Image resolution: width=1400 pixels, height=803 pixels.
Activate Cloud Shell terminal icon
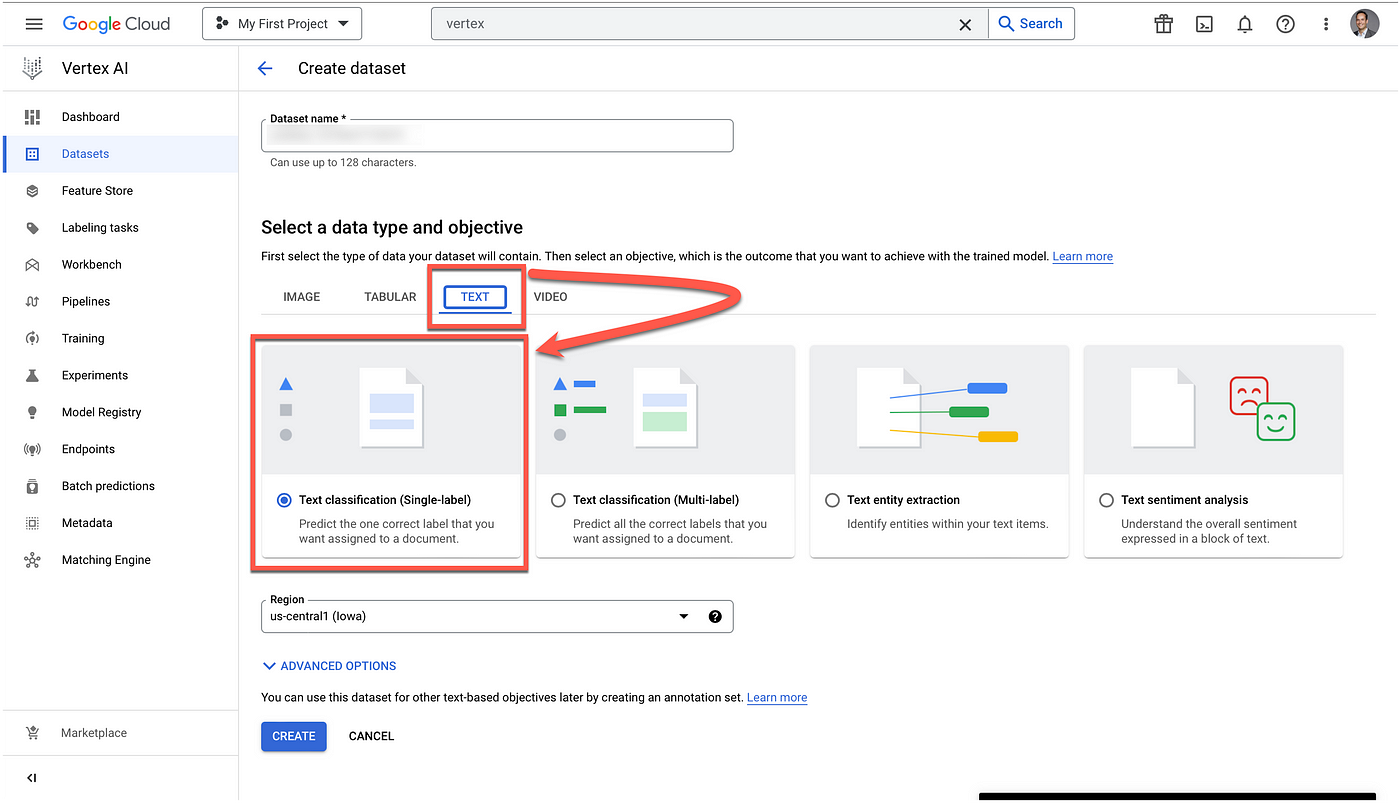coord(1205,24)
